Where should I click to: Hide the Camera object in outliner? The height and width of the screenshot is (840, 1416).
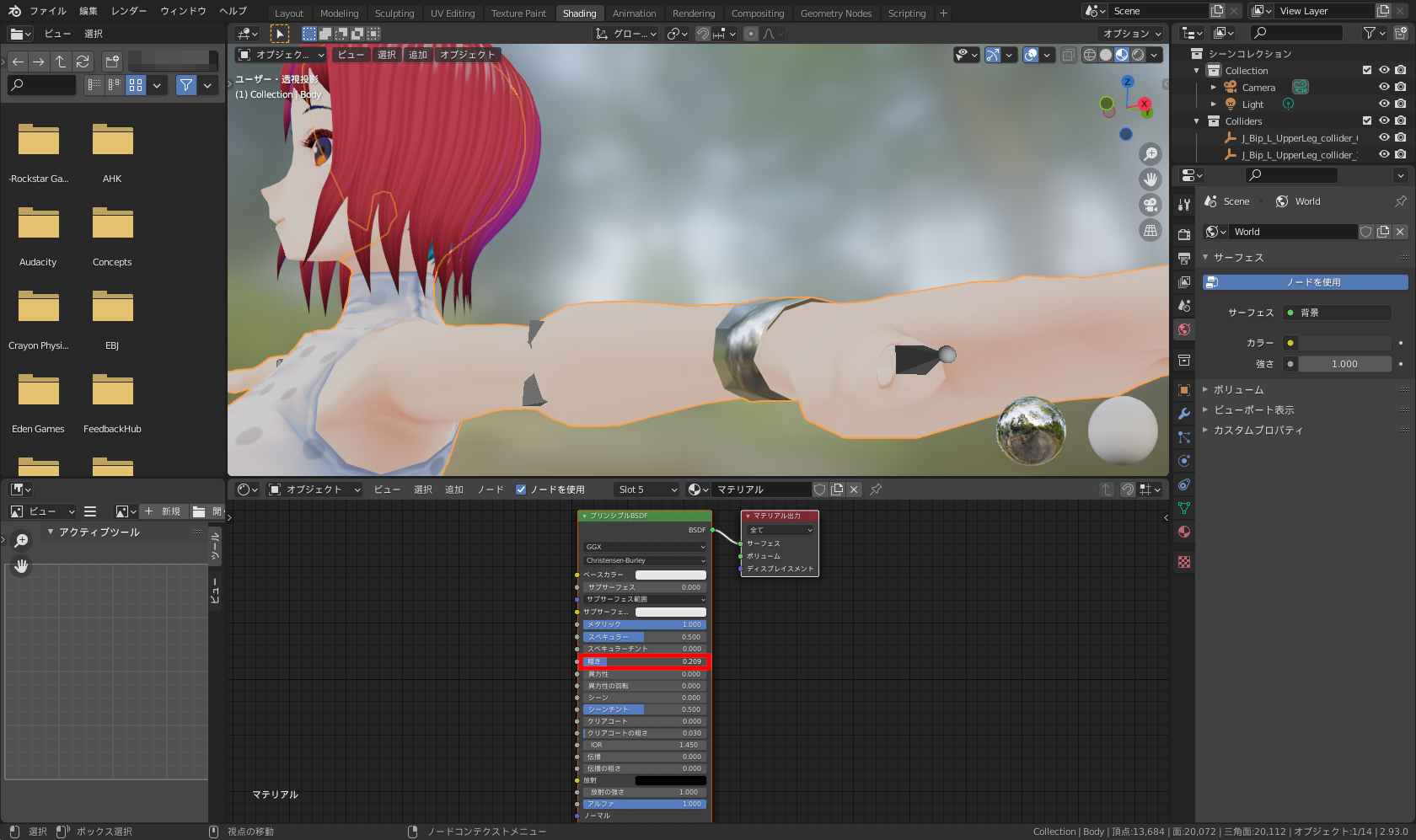pyautogui.click(x=1383, y=87)
